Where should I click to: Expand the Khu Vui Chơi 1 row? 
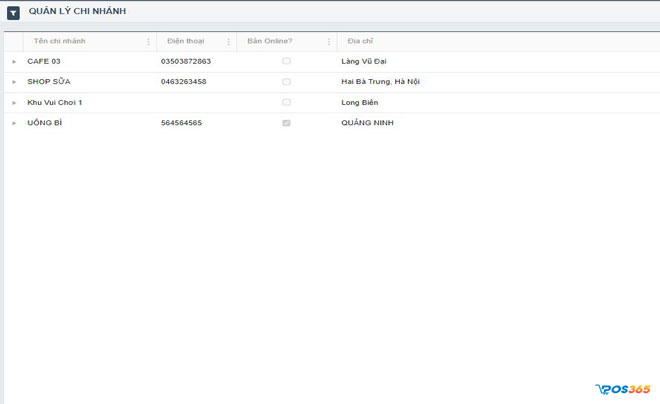point(14,103)
